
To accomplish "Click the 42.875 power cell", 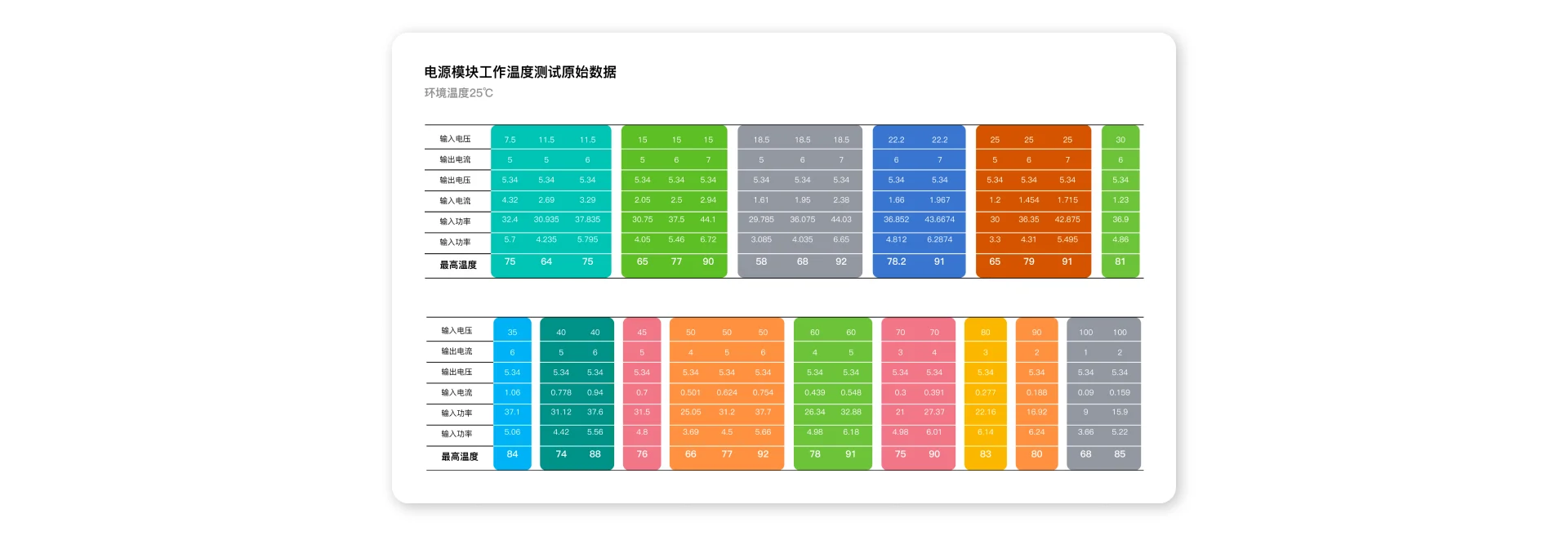I will pos(1067,220).
